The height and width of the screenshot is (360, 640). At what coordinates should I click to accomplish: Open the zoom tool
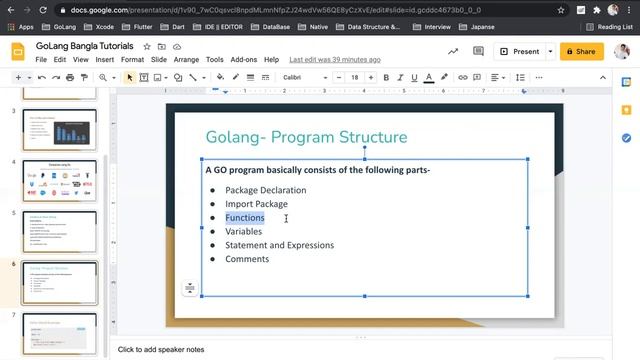coord(103,78)
